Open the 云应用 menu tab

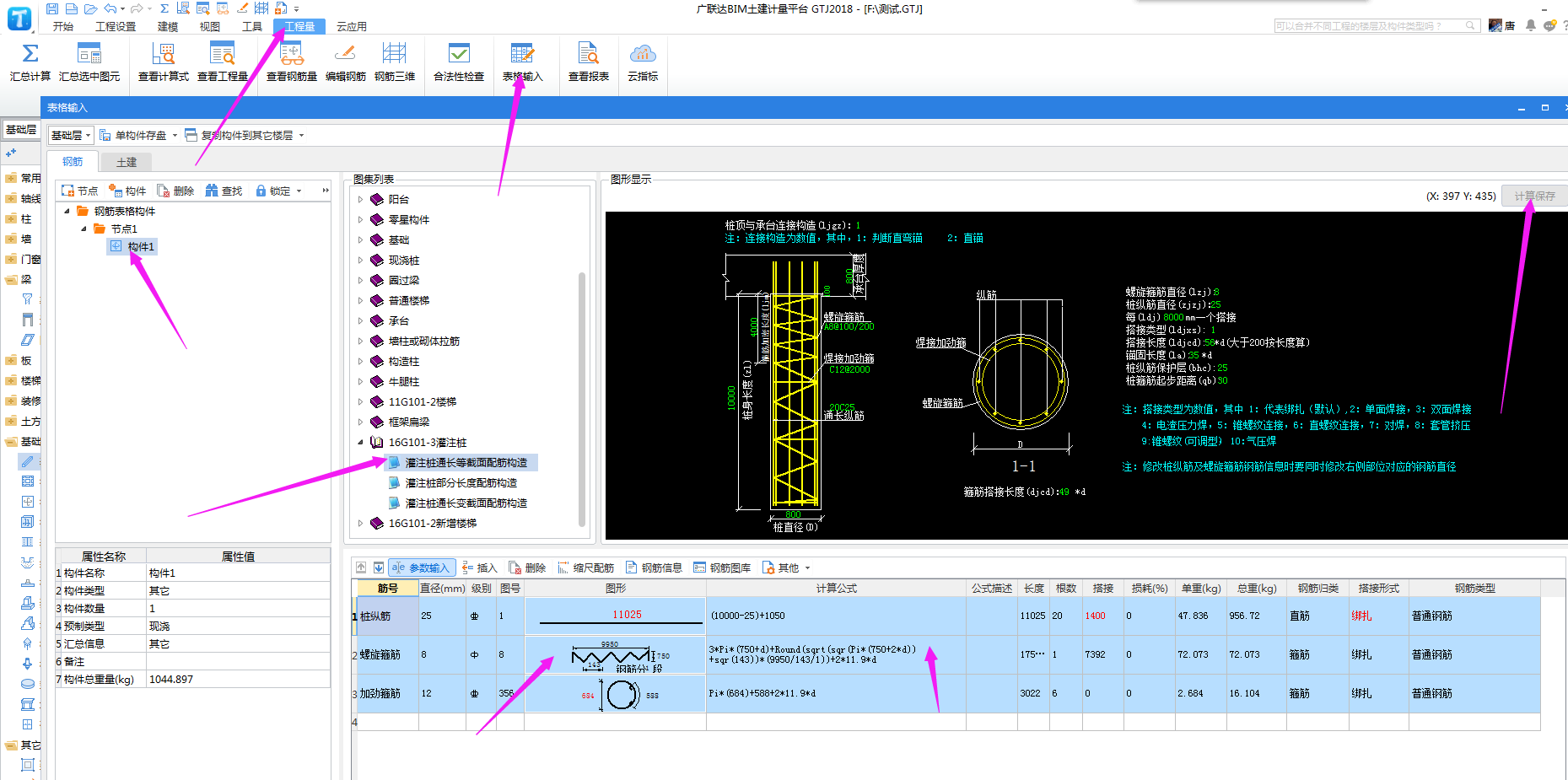[x=352, y=26]
